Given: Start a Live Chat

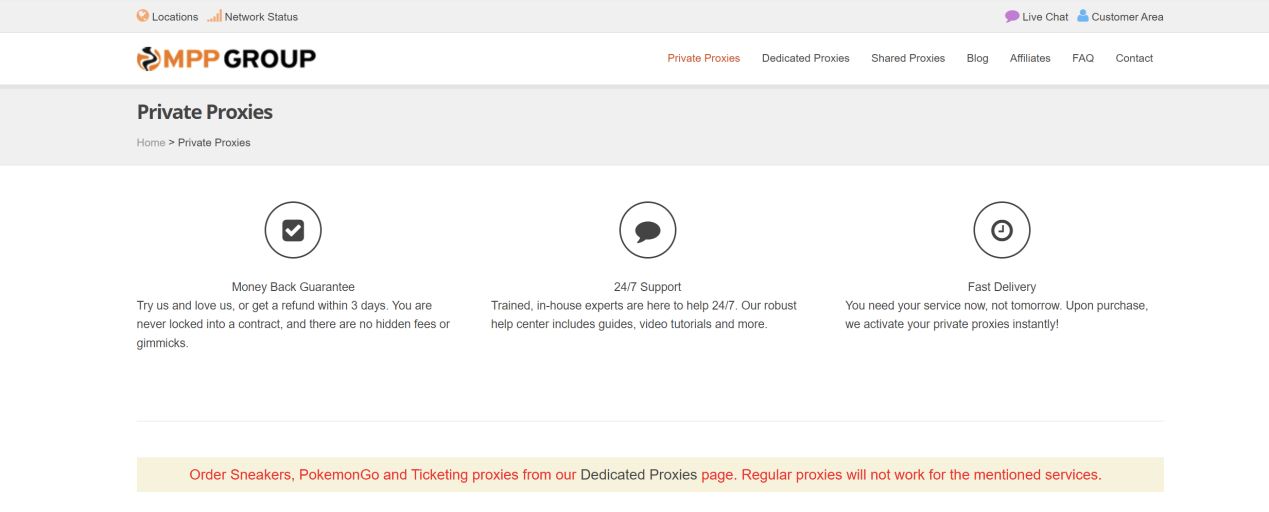Looking at the screenshot, I should pos(1045,17).
